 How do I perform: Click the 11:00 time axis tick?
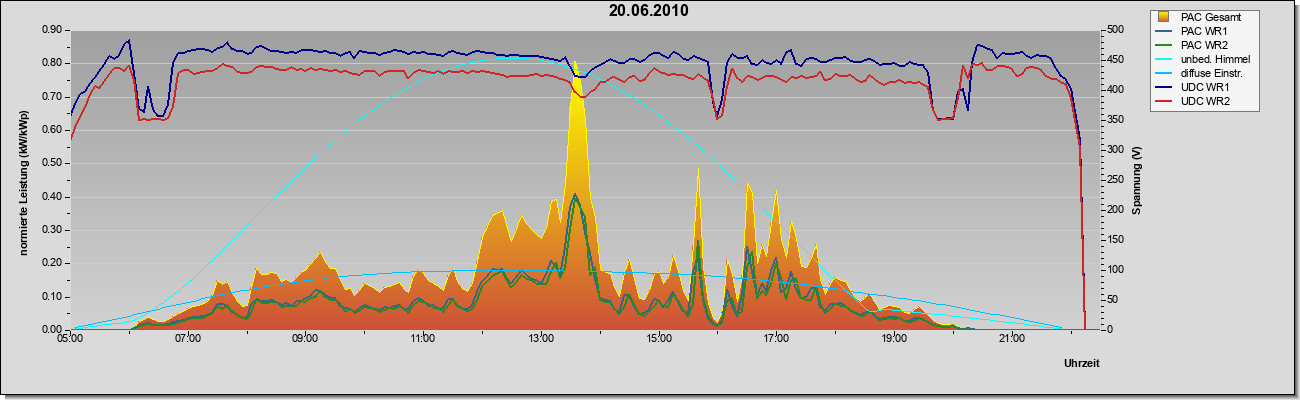[423, 339]
